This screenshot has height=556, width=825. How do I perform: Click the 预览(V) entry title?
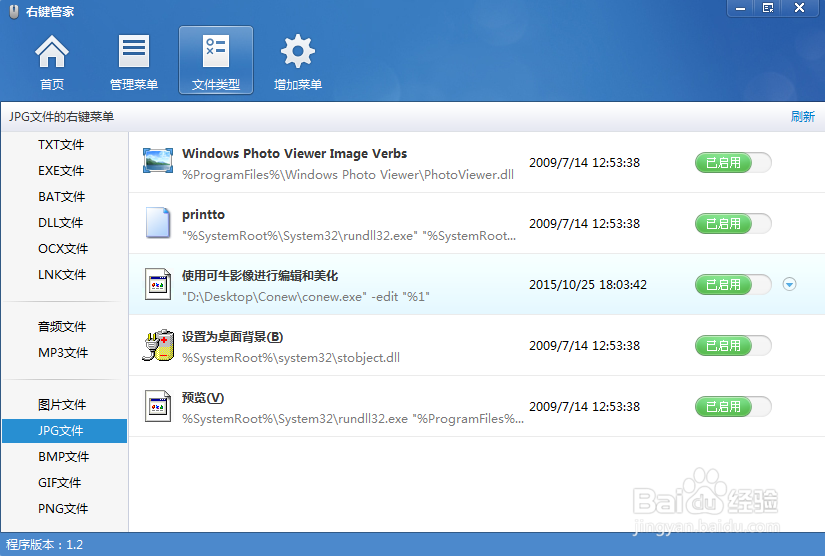click(x=203, y=398)
